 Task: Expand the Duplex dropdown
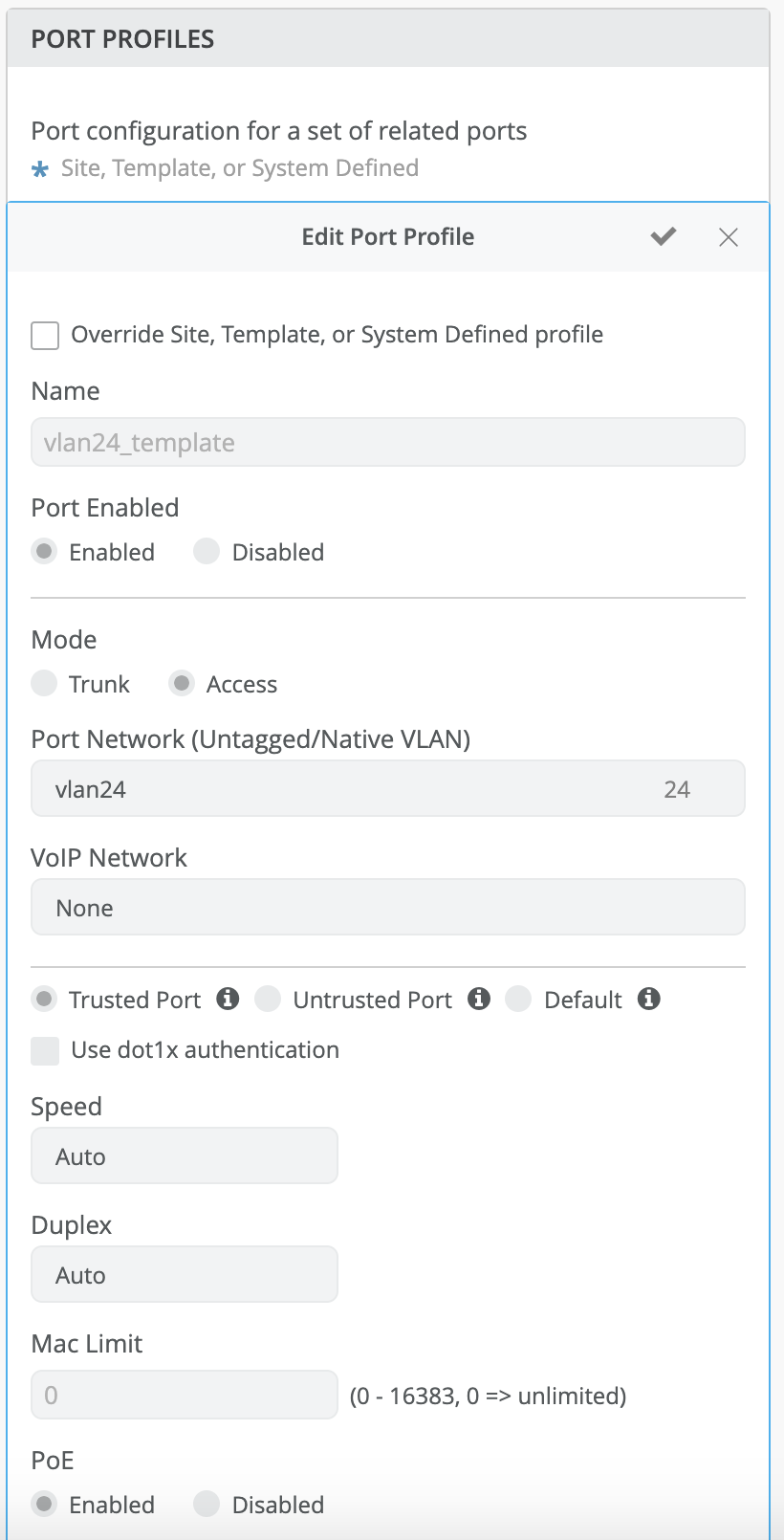tap(185, 1275)
